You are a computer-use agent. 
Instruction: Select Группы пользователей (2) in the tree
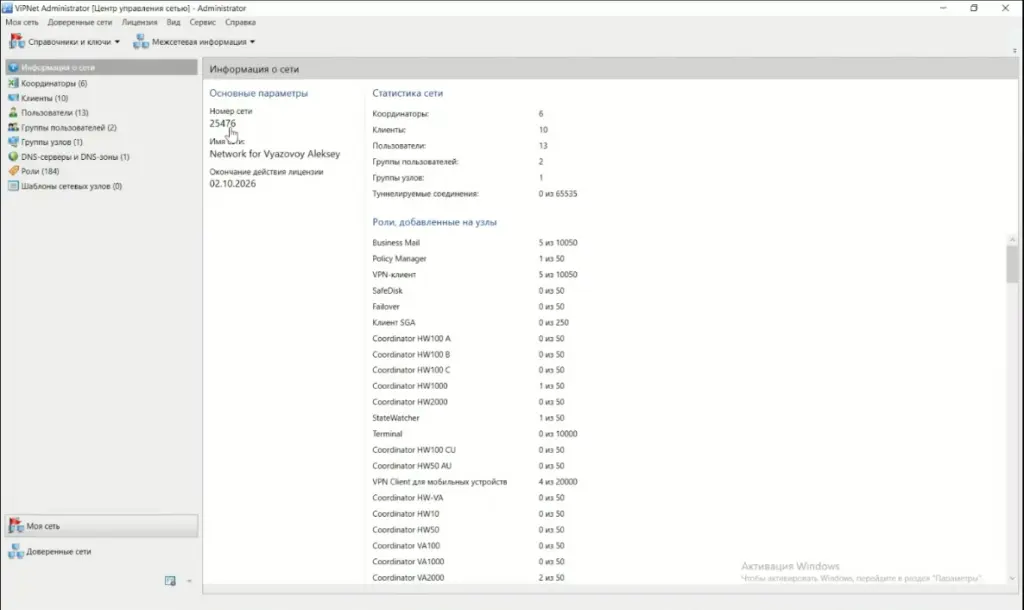(x=69, y=127)
